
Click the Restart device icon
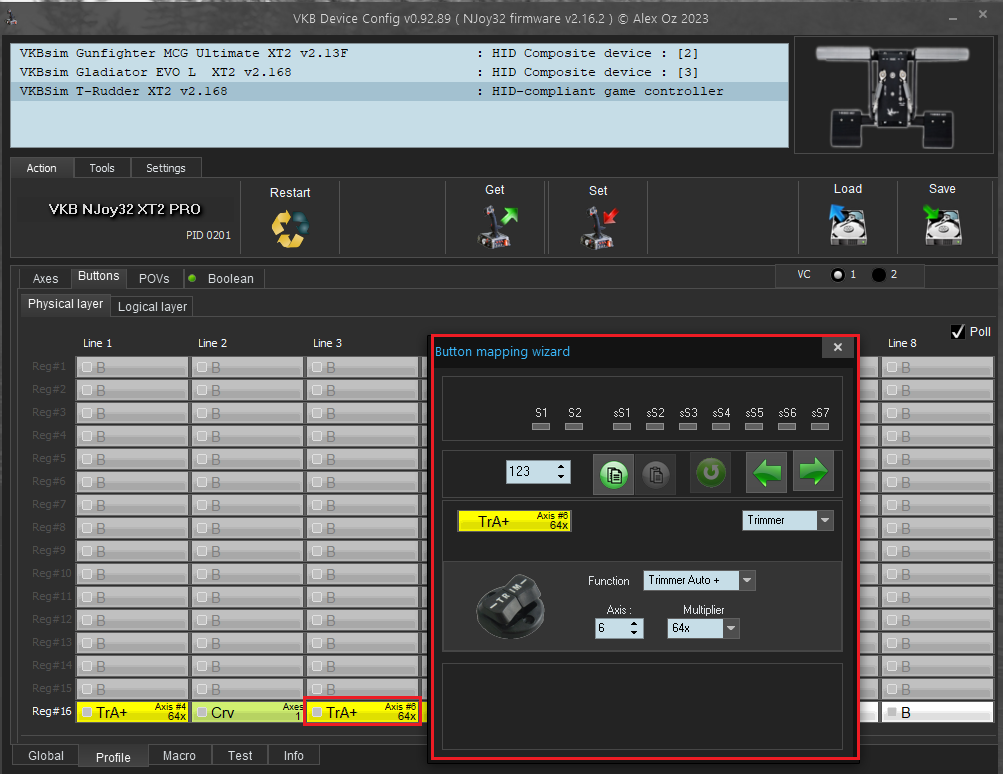(290, 228)
